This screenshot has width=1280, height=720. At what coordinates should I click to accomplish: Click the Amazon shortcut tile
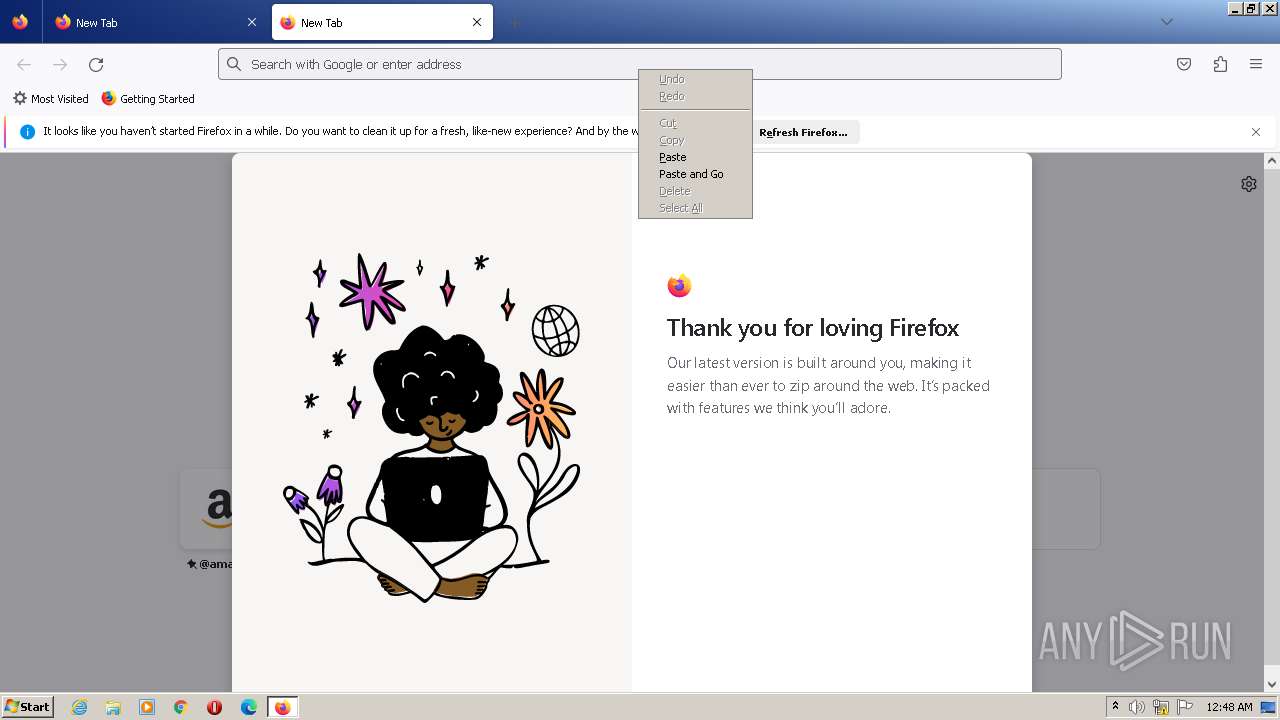[206, 508]
